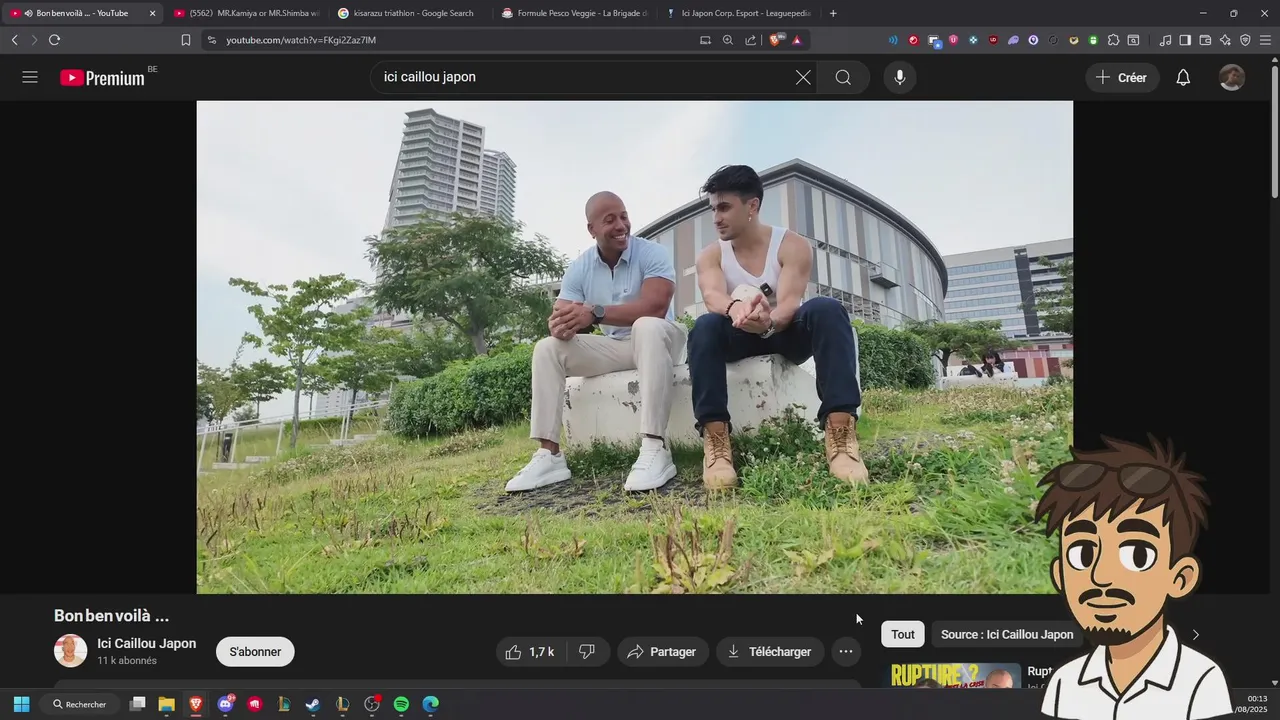Open Leo AI sparkle icon
The image size is (1280, 720).
pyautogui.click(x=1225, y=40)
